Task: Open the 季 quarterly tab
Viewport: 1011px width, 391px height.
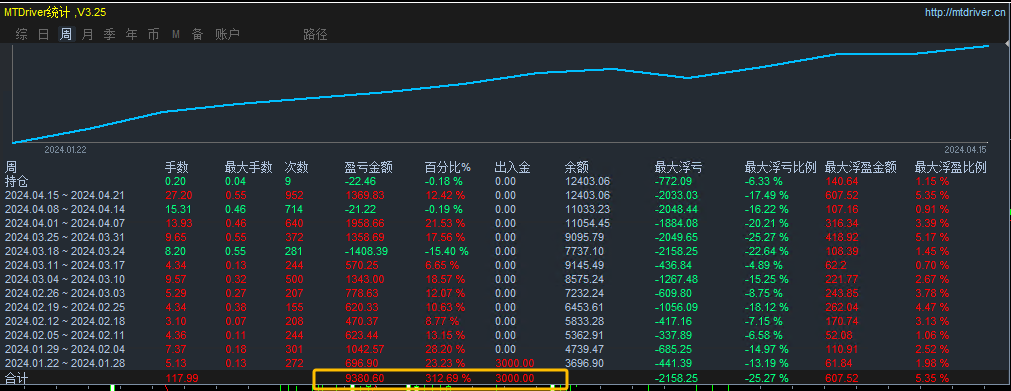Action: coord(110,34)
